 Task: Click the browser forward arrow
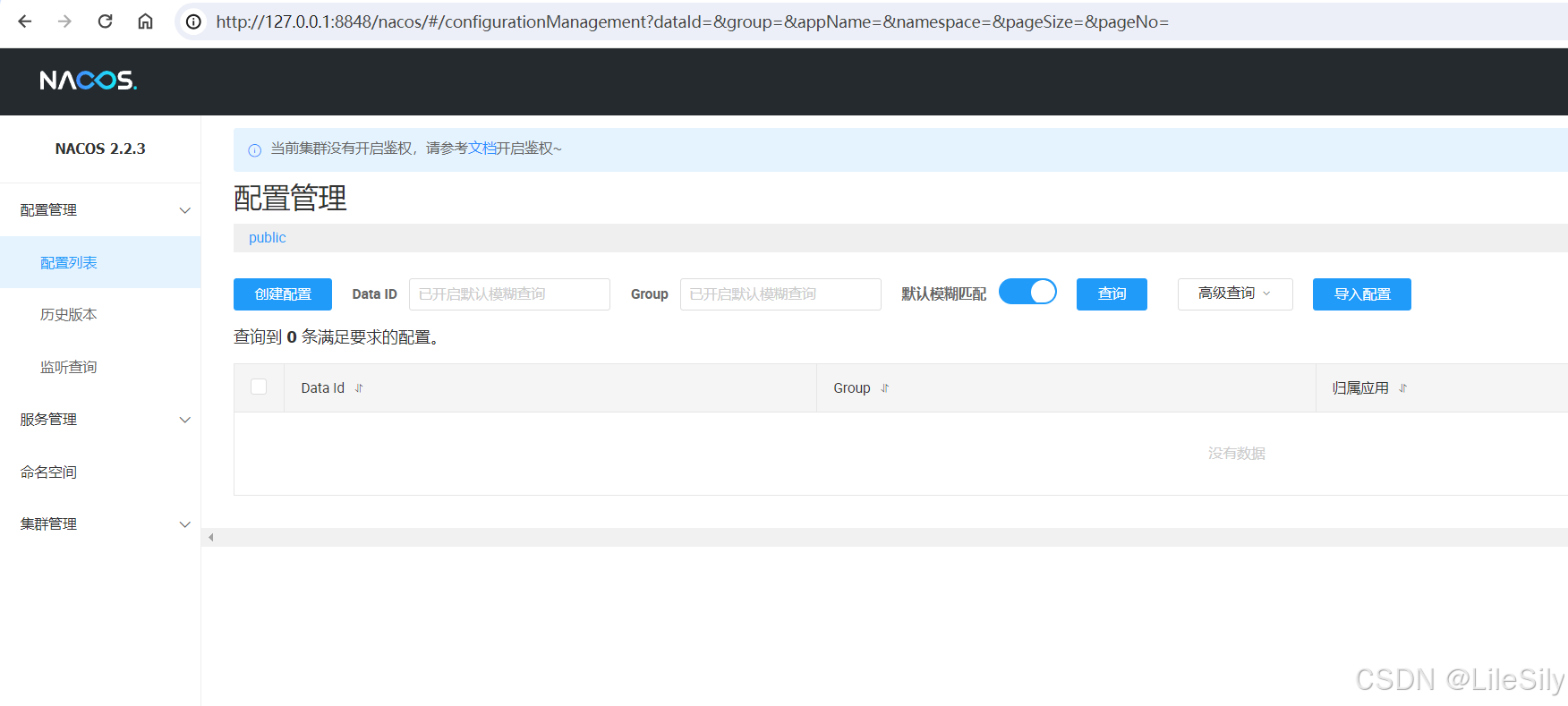click(64, 21)
